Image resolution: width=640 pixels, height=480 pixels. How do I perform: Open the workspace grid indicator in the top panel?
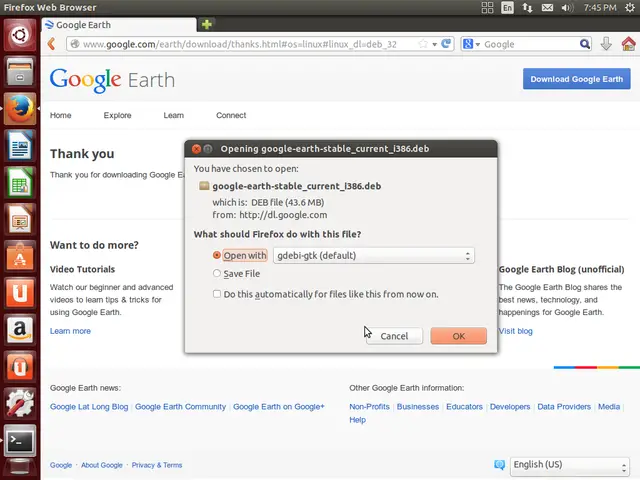pyautogui.click(x=487, y=7)
